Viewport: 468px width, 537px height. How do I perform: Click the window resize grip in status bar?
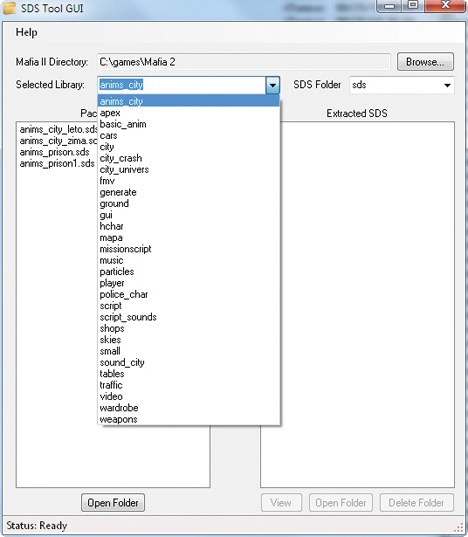tap(459, 528)
